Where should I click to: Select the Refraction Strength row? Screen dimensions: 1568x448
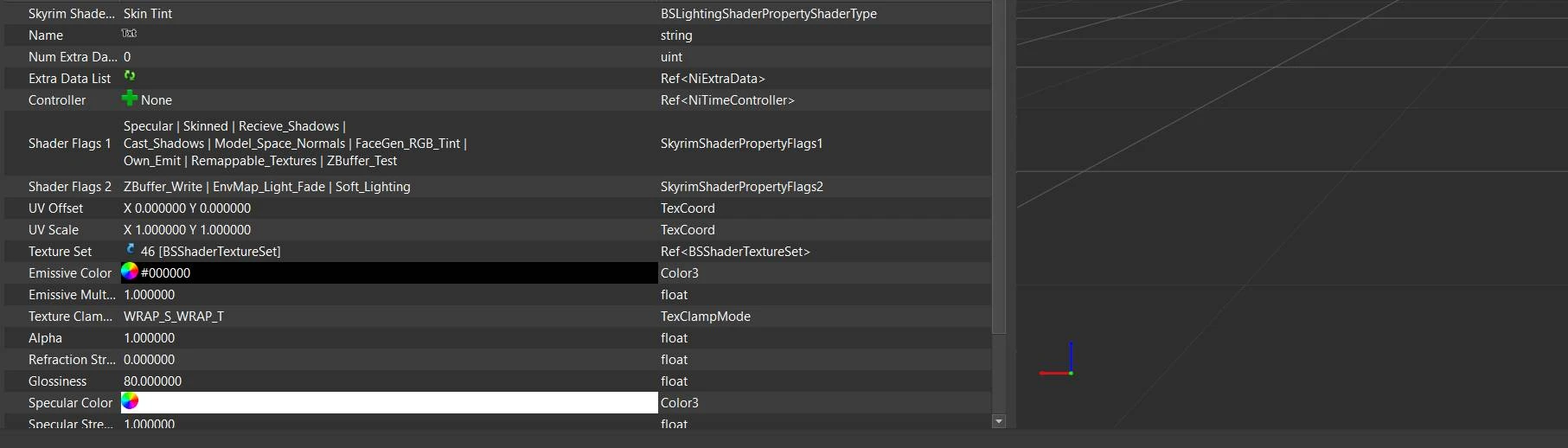(x=70, y=360)
